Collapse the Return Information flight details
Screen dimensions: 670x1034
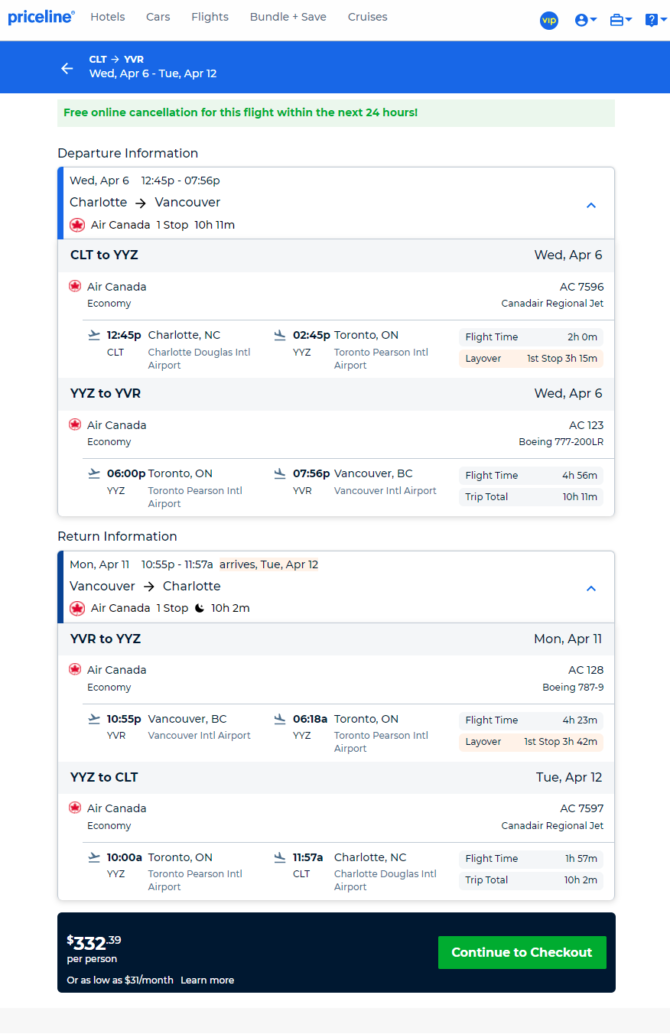[x=591, y=588]
